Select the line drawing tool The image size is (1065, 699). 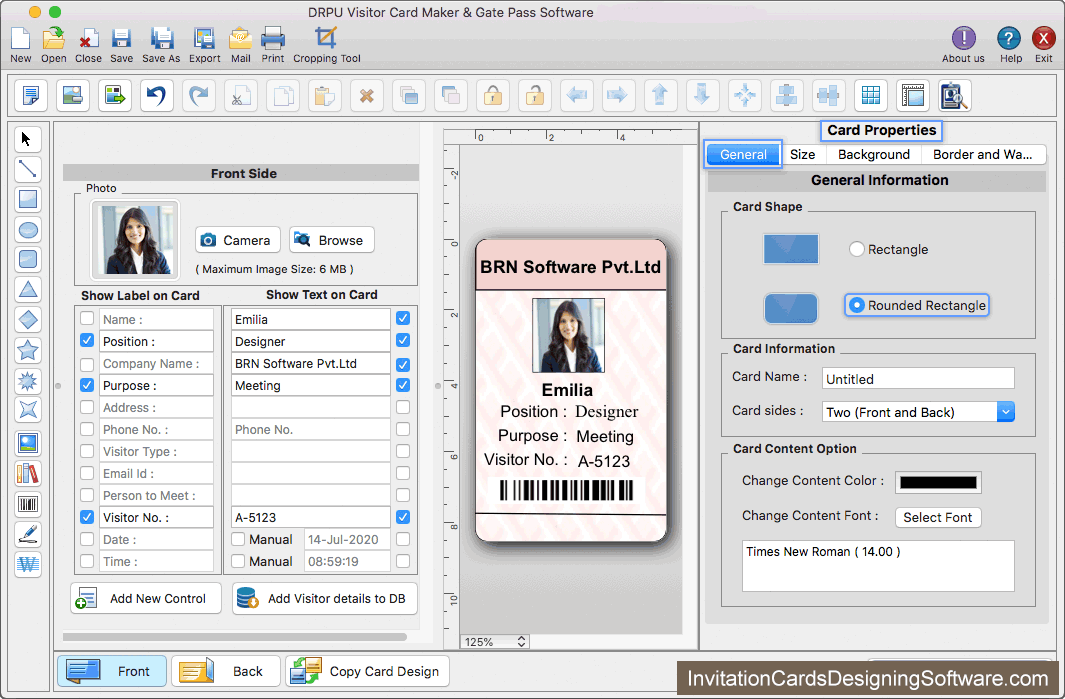[x=27, y=169]
